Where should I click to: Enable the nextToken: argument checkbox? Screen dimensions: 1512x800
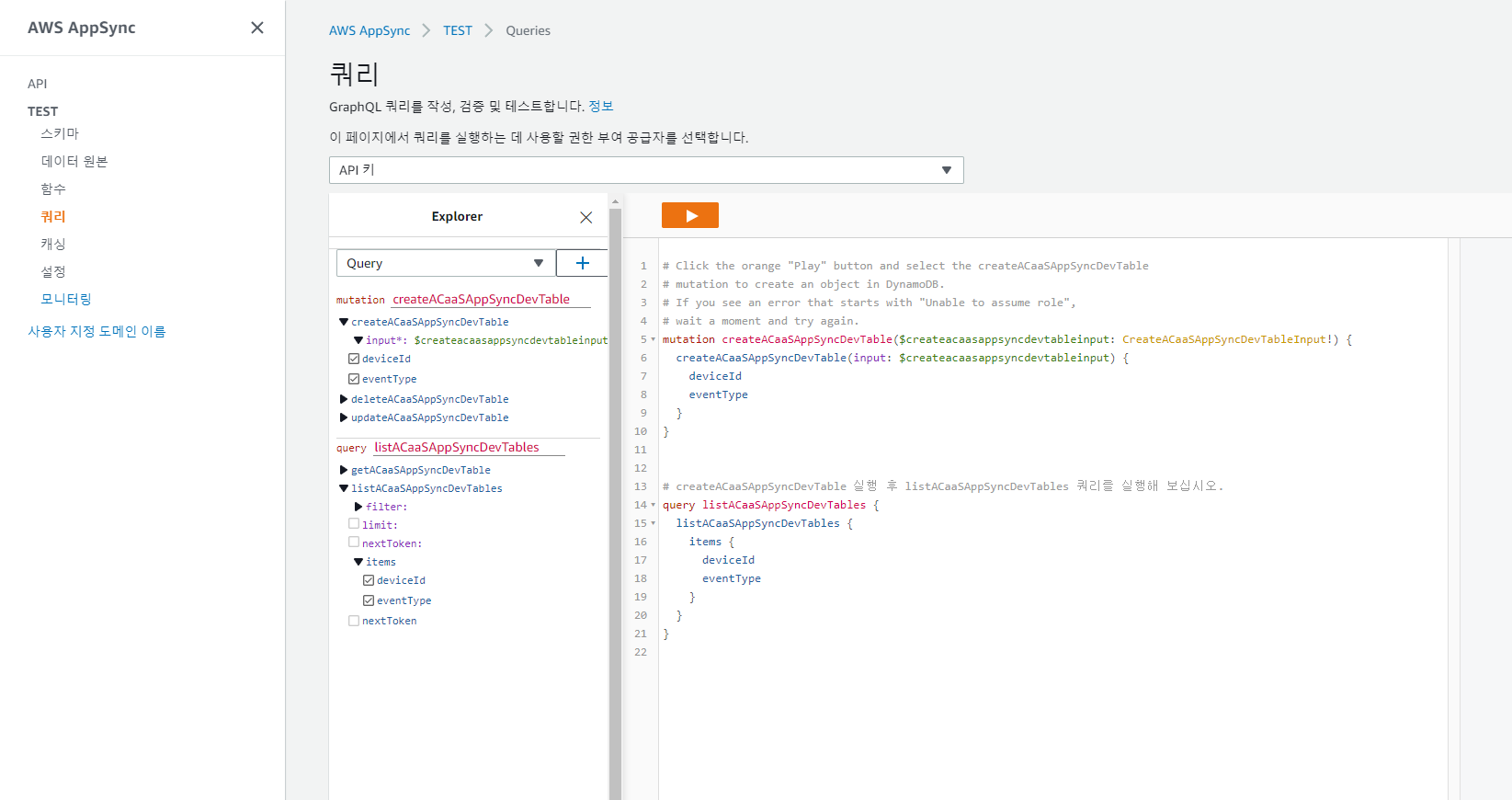[x=354, y=542]
